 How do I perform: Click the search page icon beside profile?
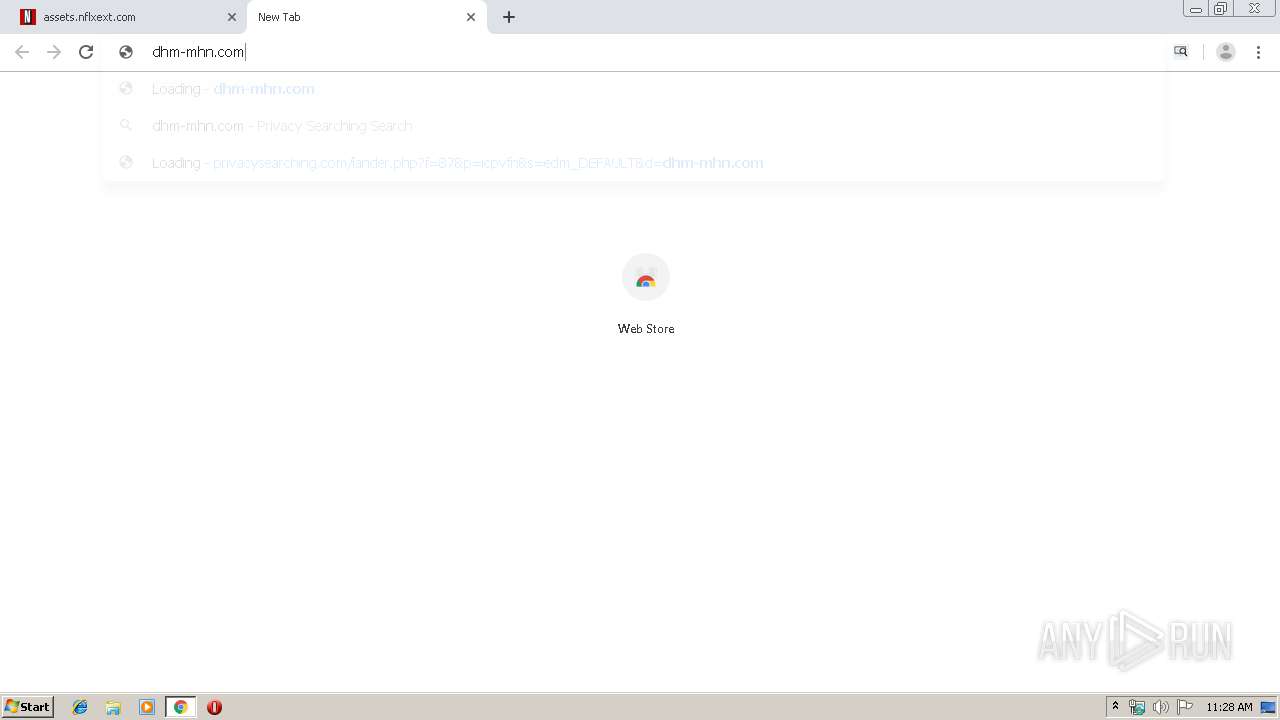(1181, 52)
